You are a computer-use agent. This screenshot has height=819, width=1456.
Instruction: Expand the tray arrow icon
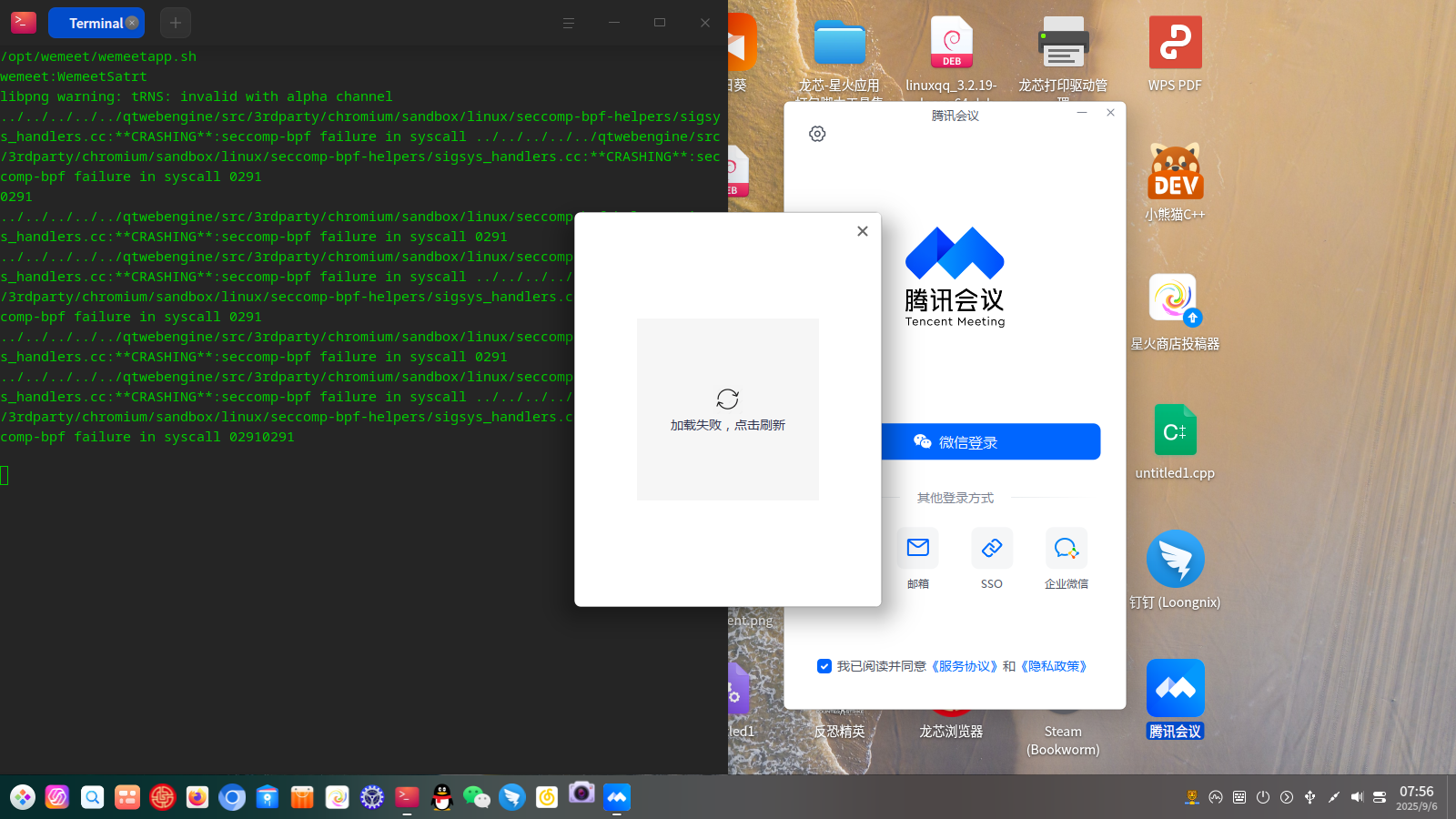1287,797
